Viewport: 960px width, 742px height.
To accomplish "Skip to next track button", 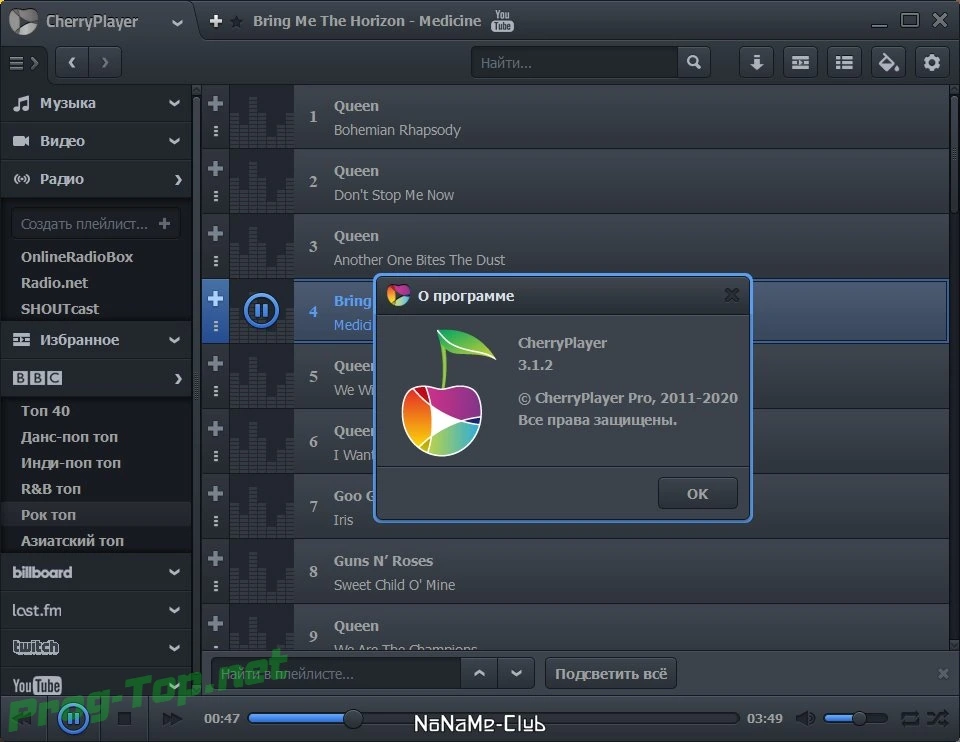I will 172,719.
